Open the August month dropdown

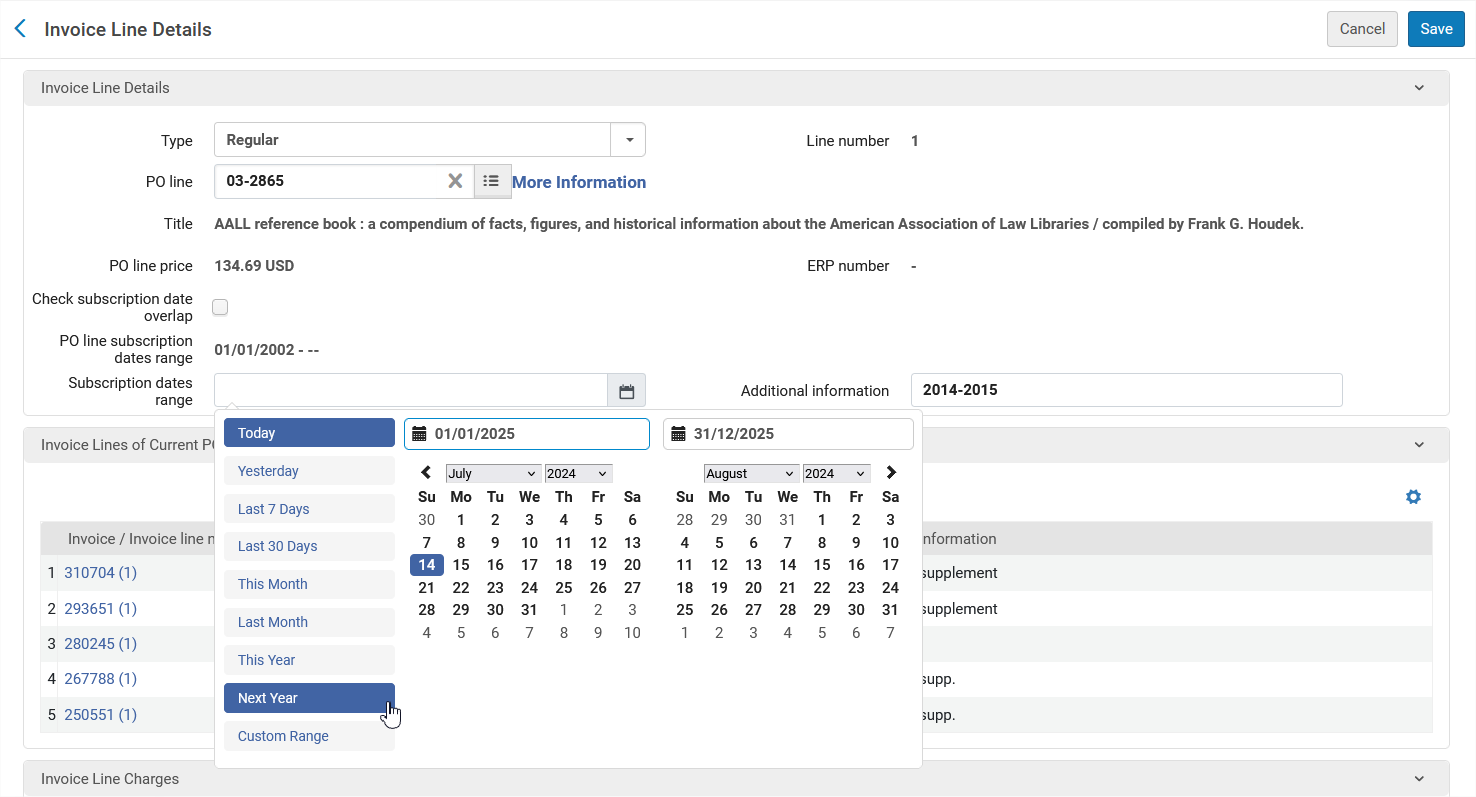point(751,474)
